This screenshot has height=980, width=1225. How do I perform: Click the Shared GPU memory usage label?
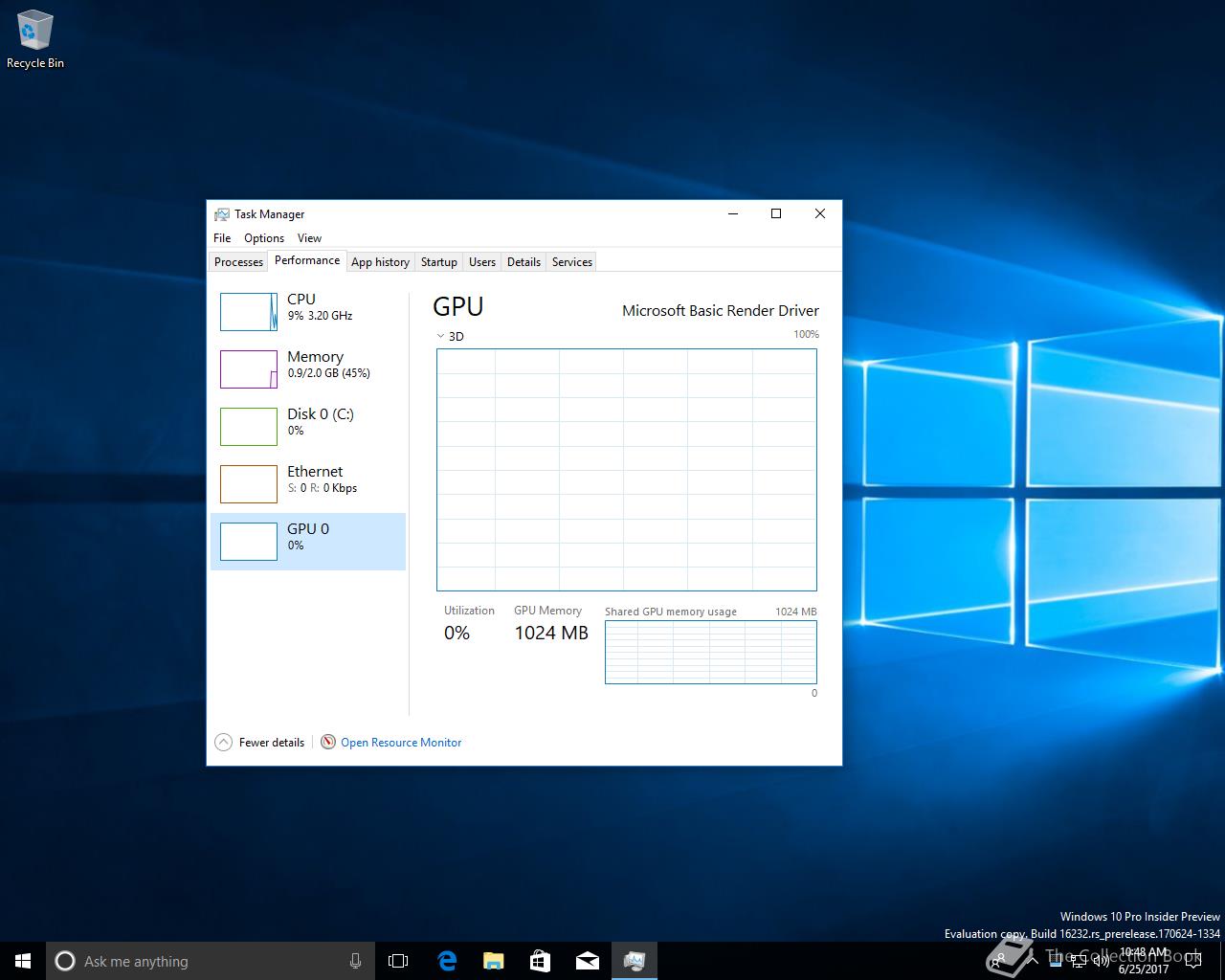point(671,612)
